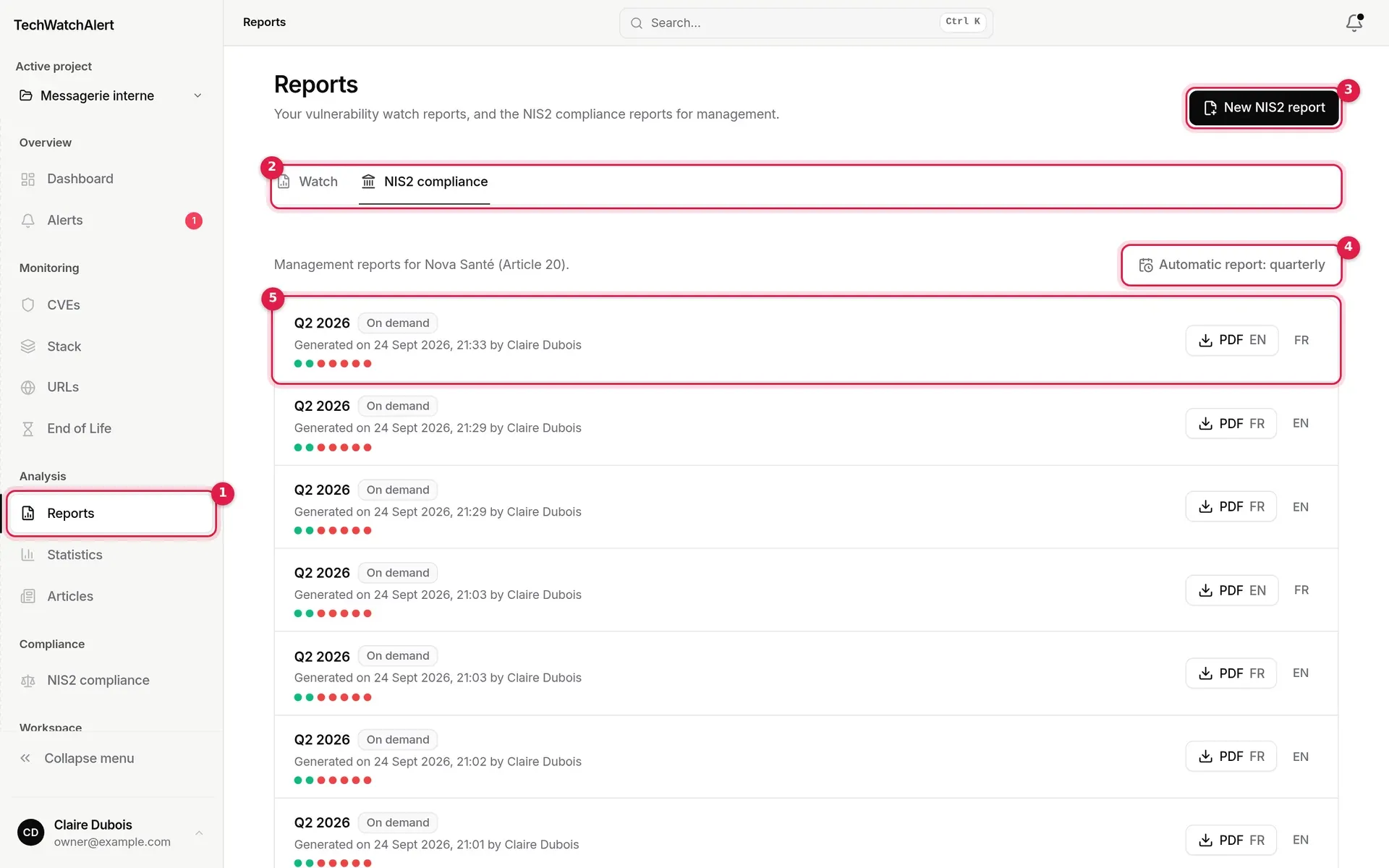Collapse the sidebar menu

pos(111,758)
